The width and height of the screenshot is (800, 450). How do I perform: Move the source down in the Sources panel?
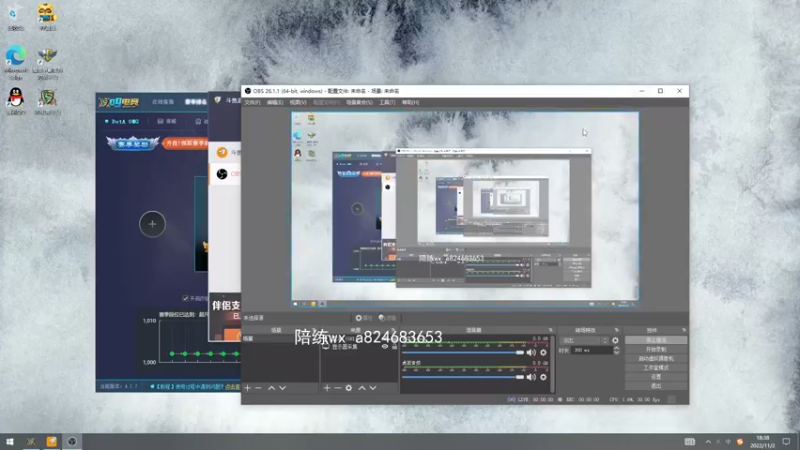pyautogui.click(x=373, y=388)
